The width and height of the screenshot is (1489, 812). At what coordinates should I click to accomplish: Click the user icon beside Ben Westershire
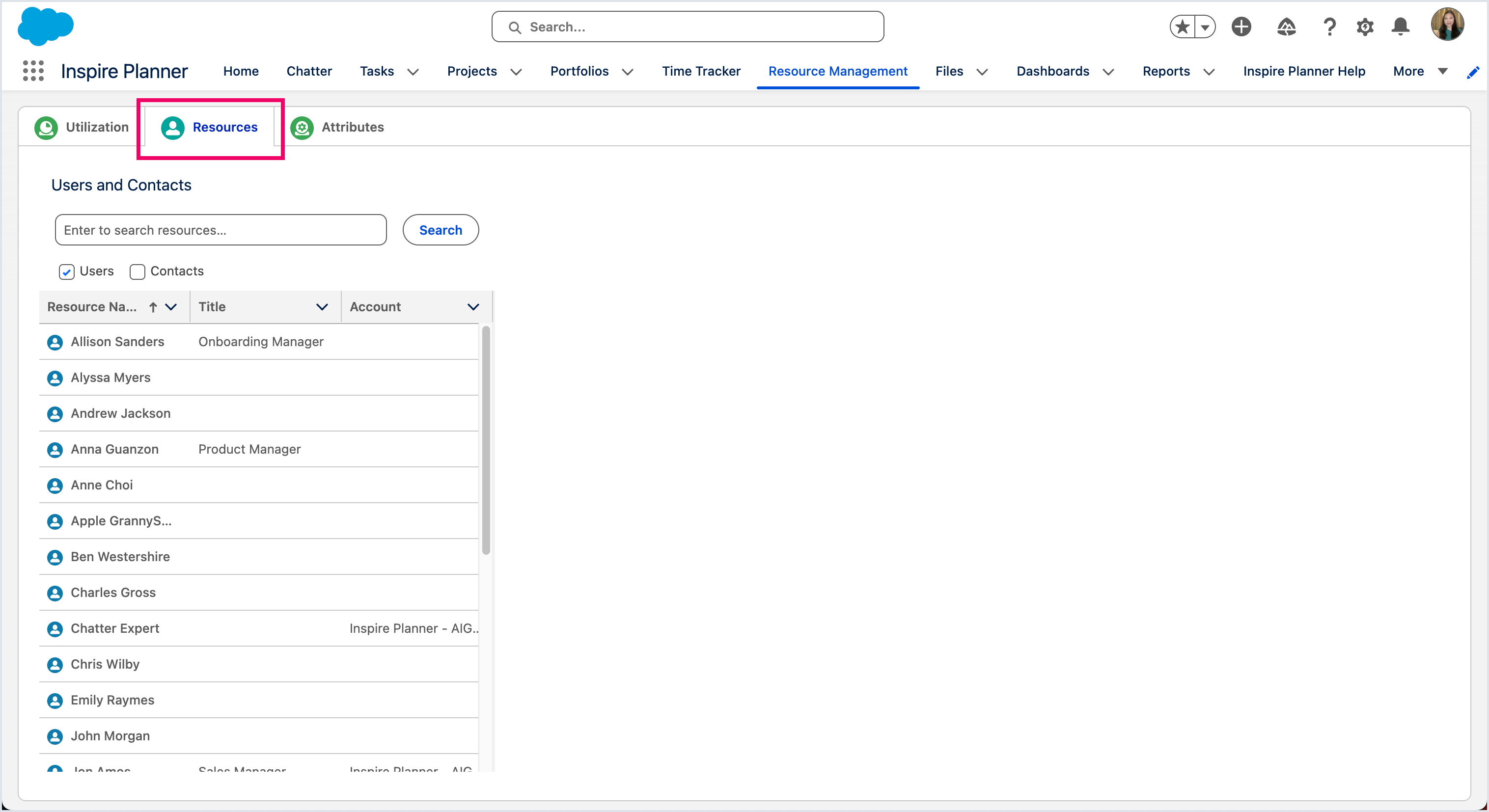(x=55, y=557)
